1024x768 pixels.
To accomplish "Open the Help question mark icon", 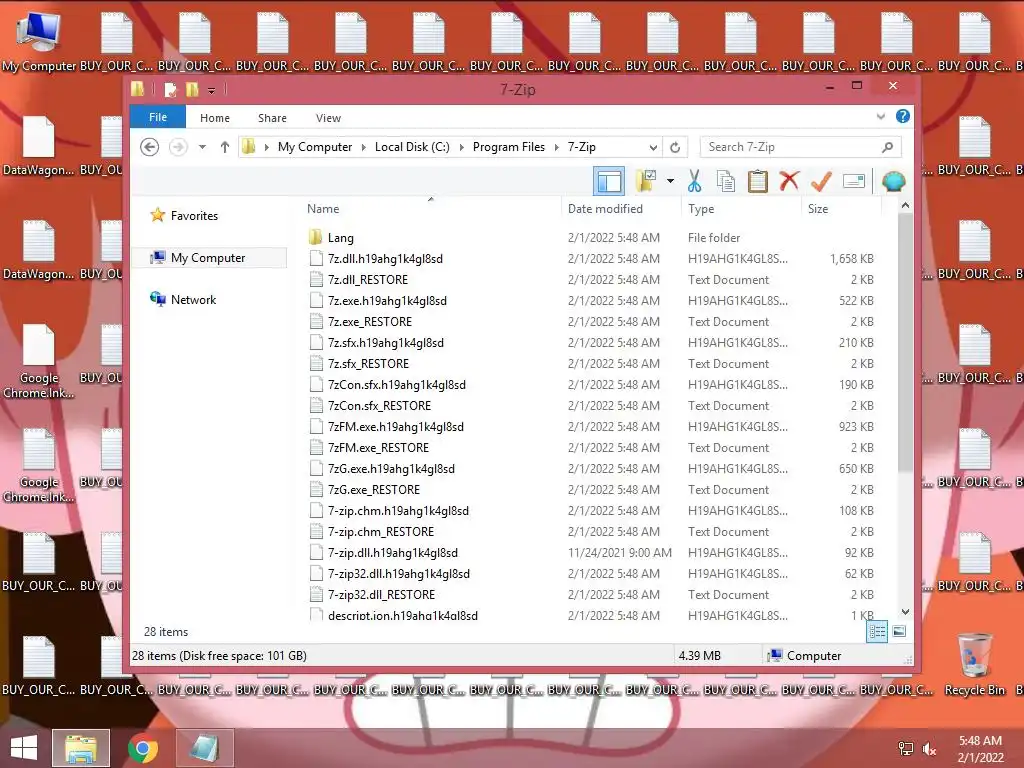I will 903,116.
